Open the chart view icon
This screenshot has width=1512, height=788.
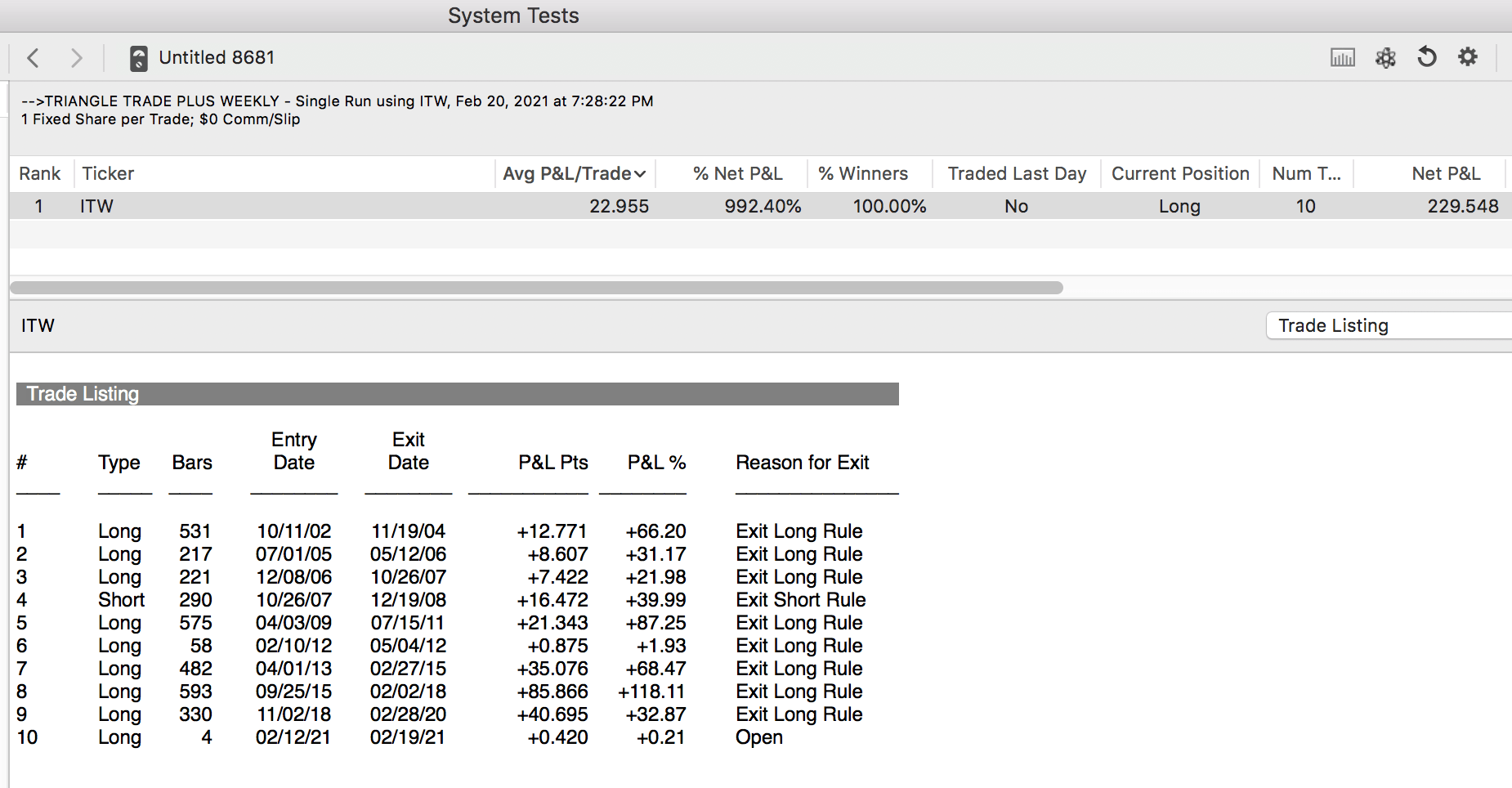[1342, 57]
